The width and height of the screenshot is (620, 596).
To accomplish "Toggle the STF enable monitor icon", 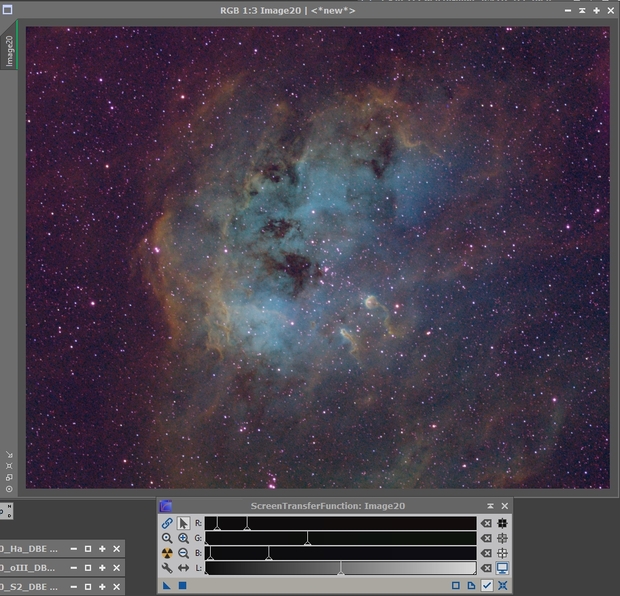I will point(502,568).
